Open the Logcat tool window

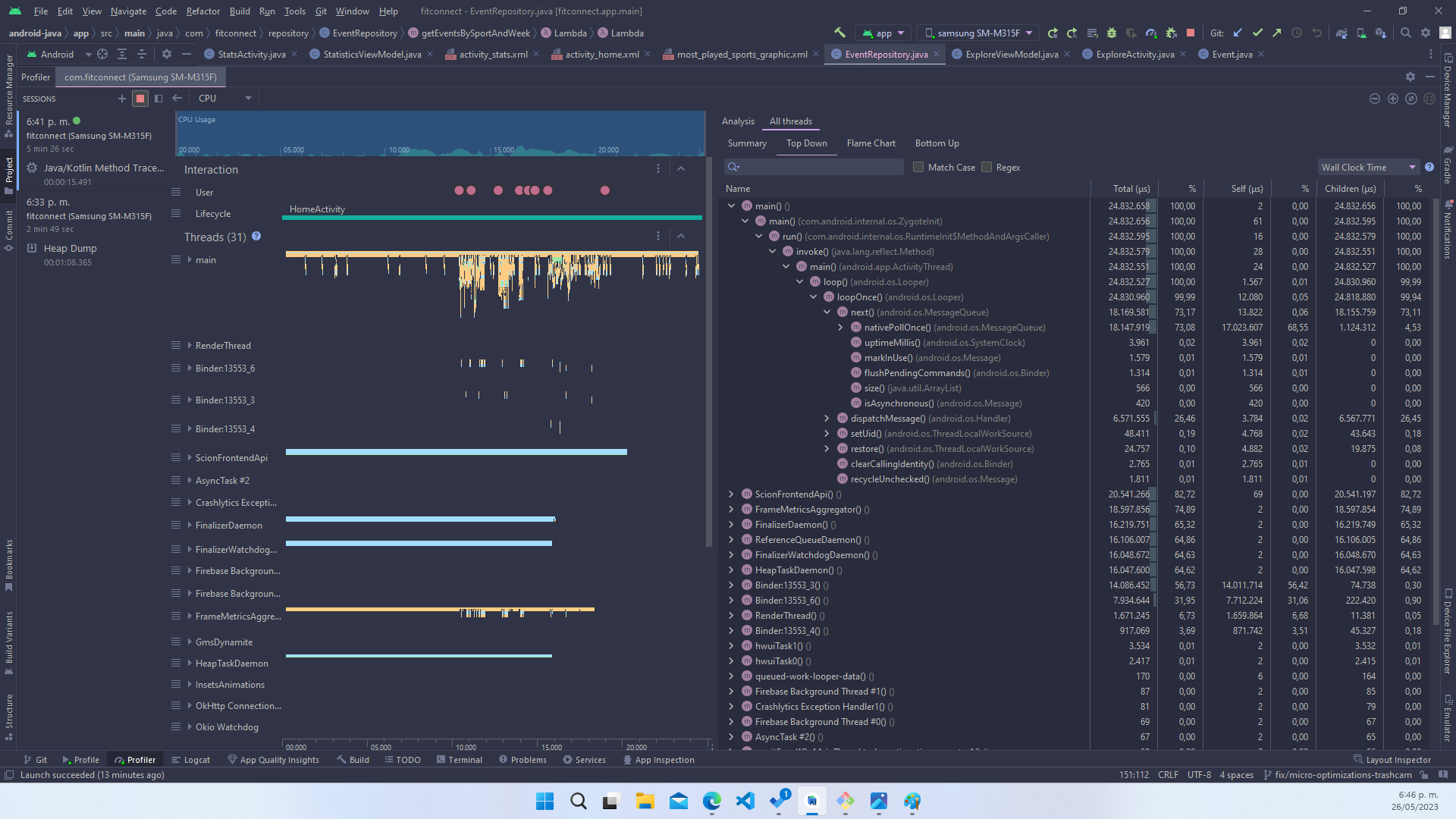190,759
